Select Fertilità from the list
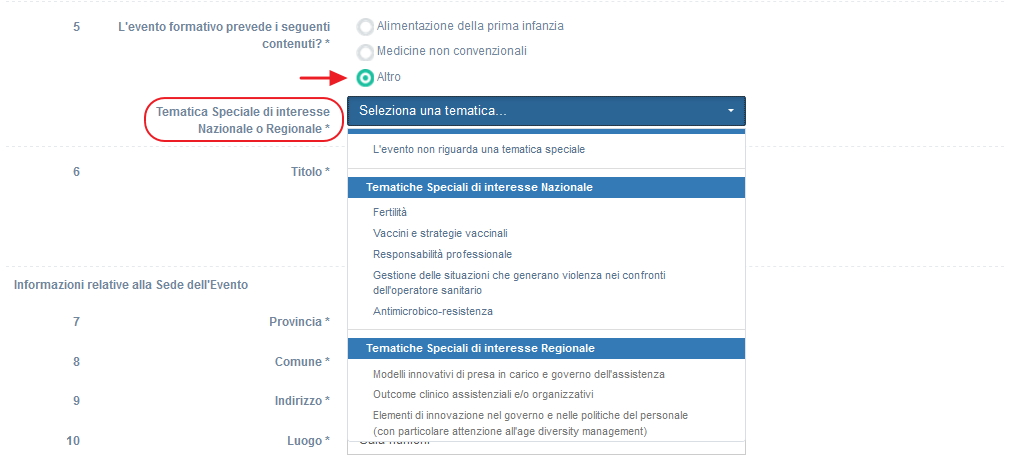The width and height of the screenshot is (1010, 462). pos(390,212)
